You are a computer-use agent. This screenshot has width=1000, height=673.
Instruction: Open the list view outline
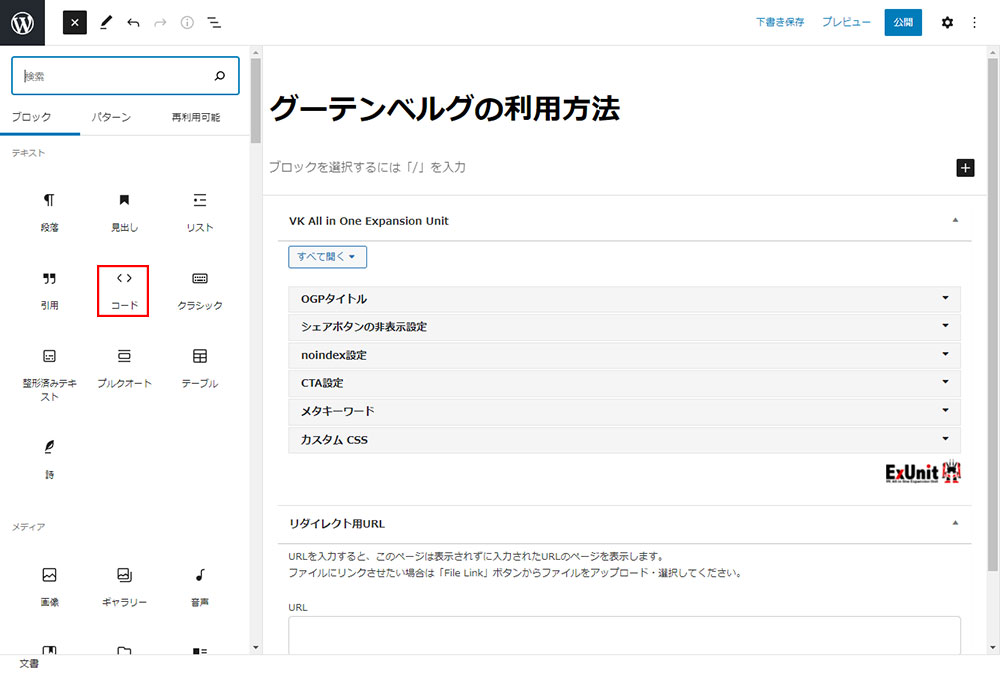point(214,22)
